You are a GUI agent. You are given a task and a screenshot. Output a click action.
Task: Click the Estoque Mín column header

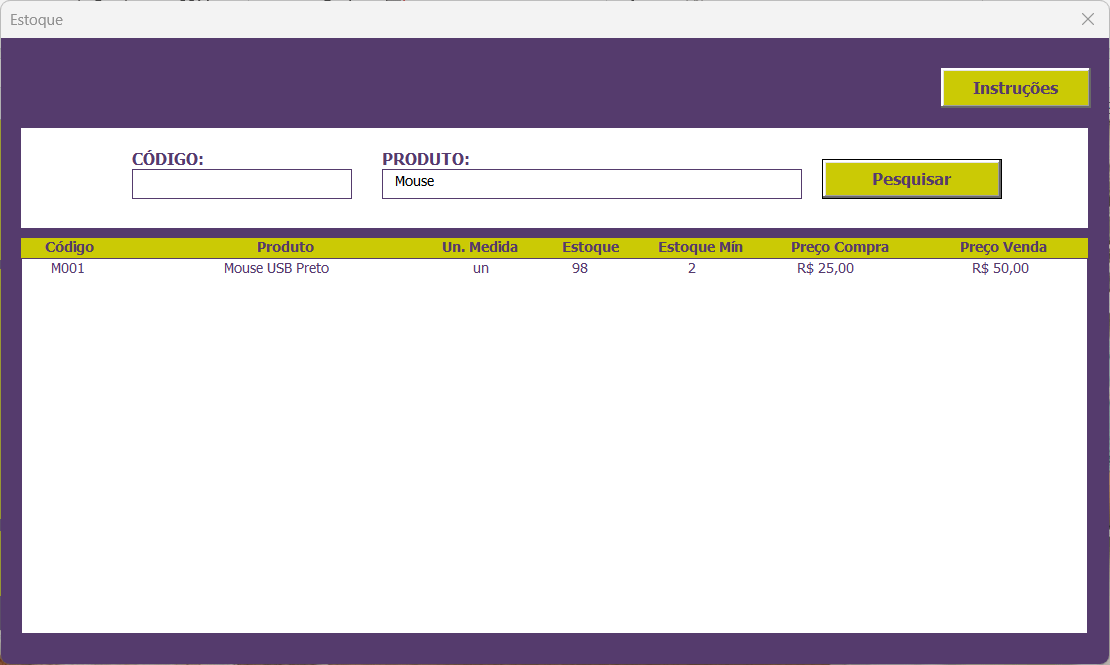click(700, 247)
